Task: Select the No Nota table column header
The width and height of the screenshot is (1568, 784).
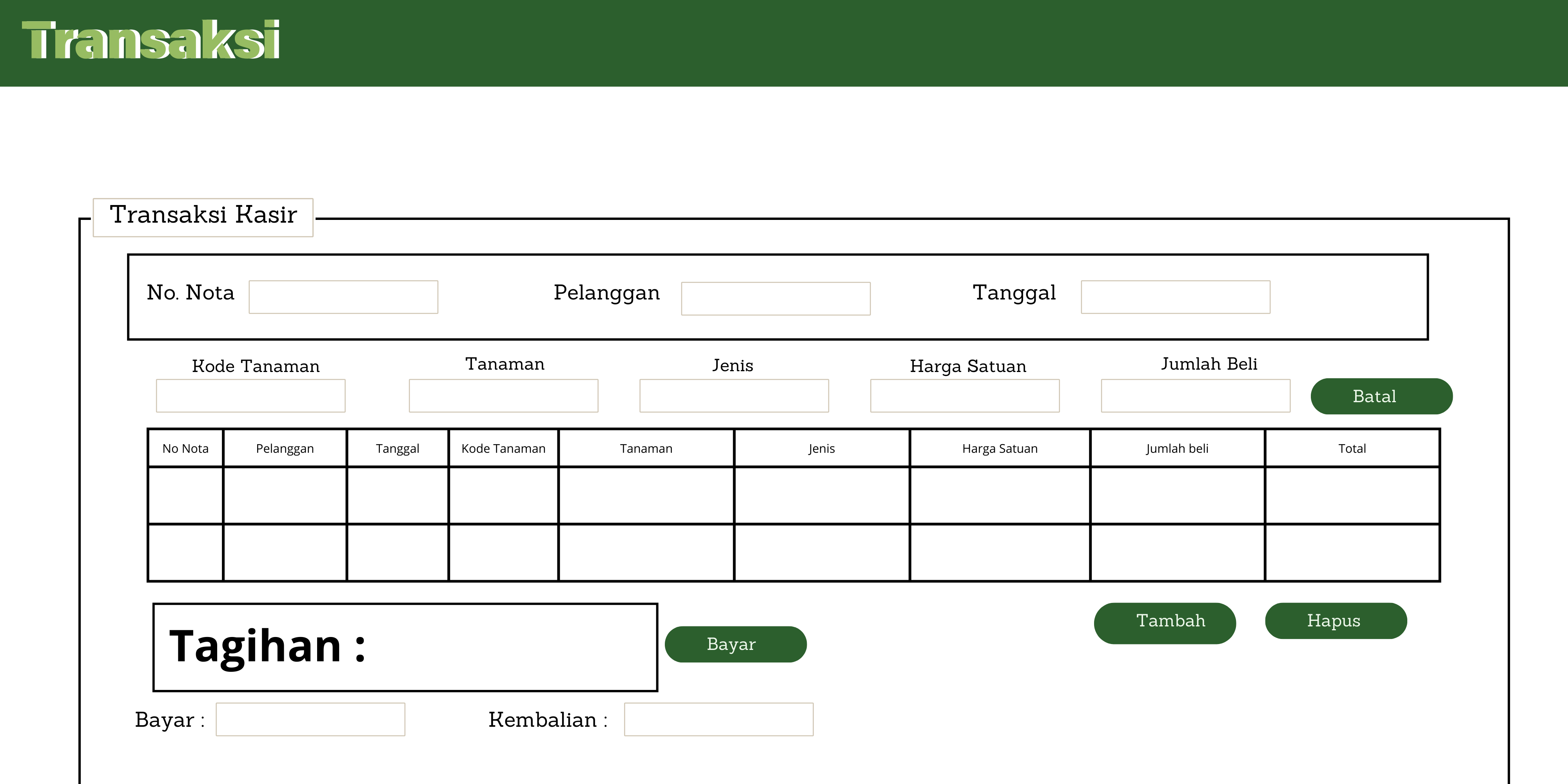Action: click(185, 448)
